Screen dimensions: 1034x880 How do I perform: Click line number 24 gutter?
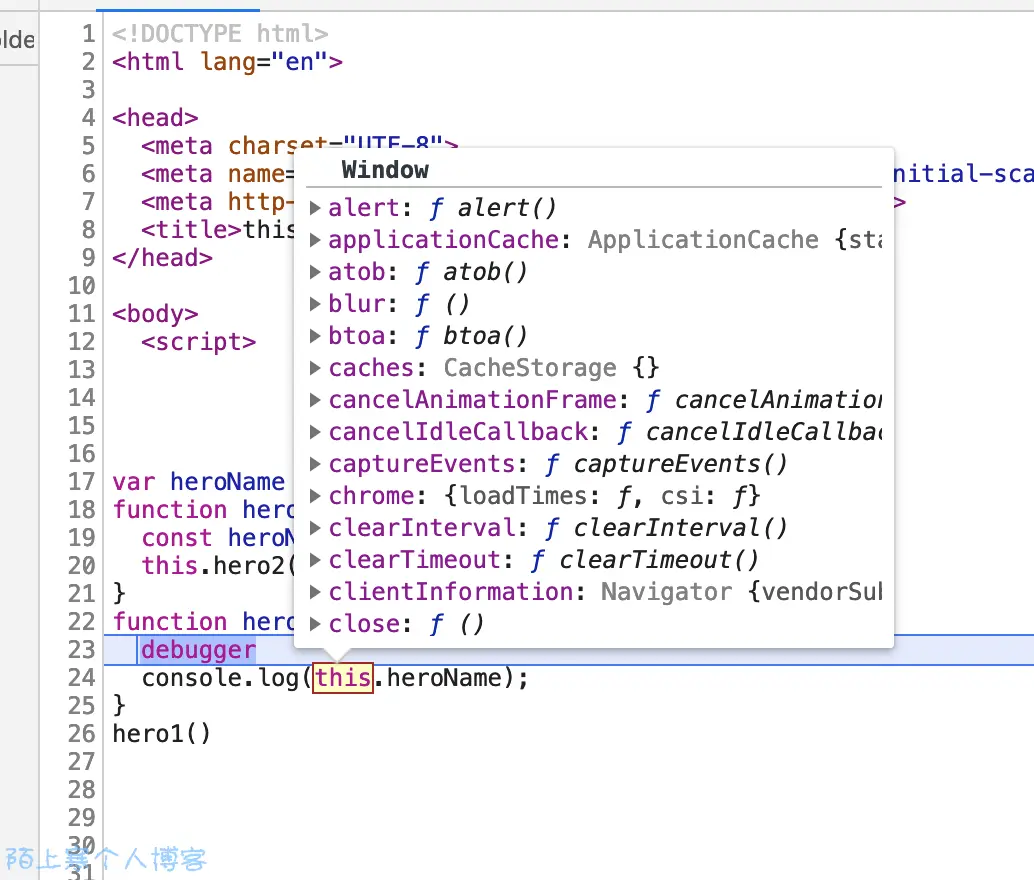pyautogui.click(x=82, y=677)
